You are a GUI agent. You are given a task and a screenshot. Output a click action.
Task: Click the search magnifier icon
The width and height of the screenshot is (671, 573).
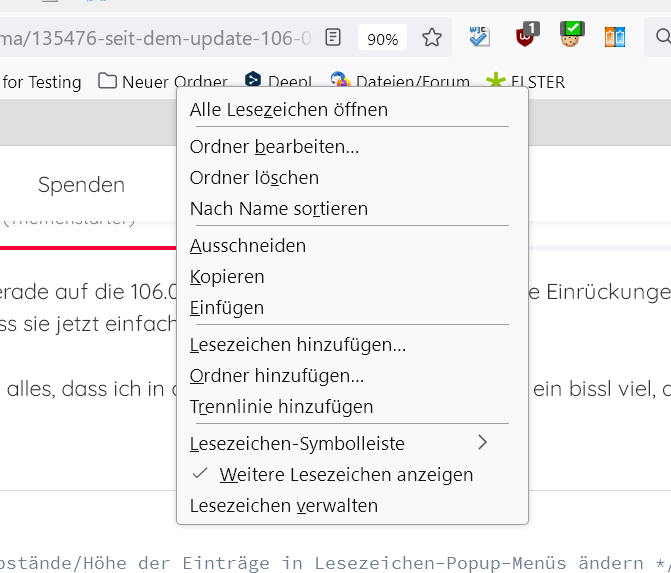[x=663, y=38]
